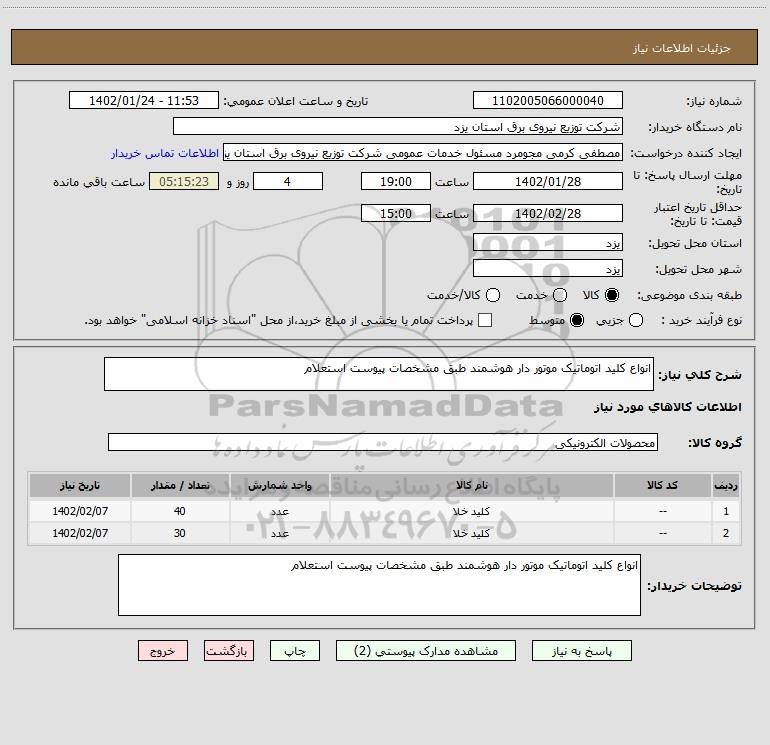Choose the متوسط purchase process option
The image size is (770, 745).
(x=577, y=320)
